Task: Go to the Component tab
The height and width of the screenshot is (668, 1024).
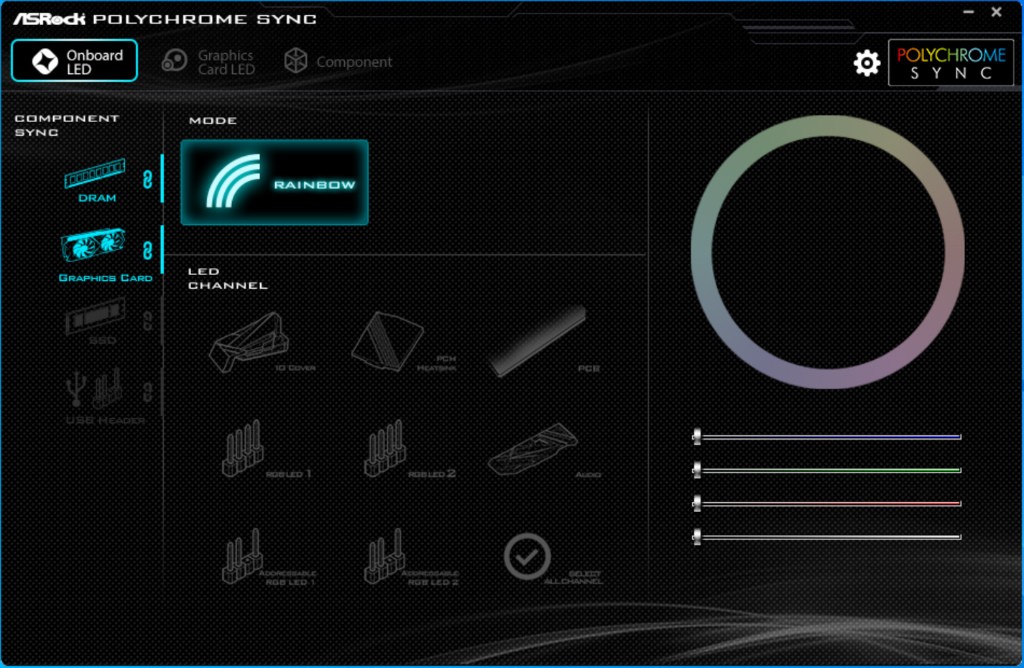Action: click(x=338, y=62)
